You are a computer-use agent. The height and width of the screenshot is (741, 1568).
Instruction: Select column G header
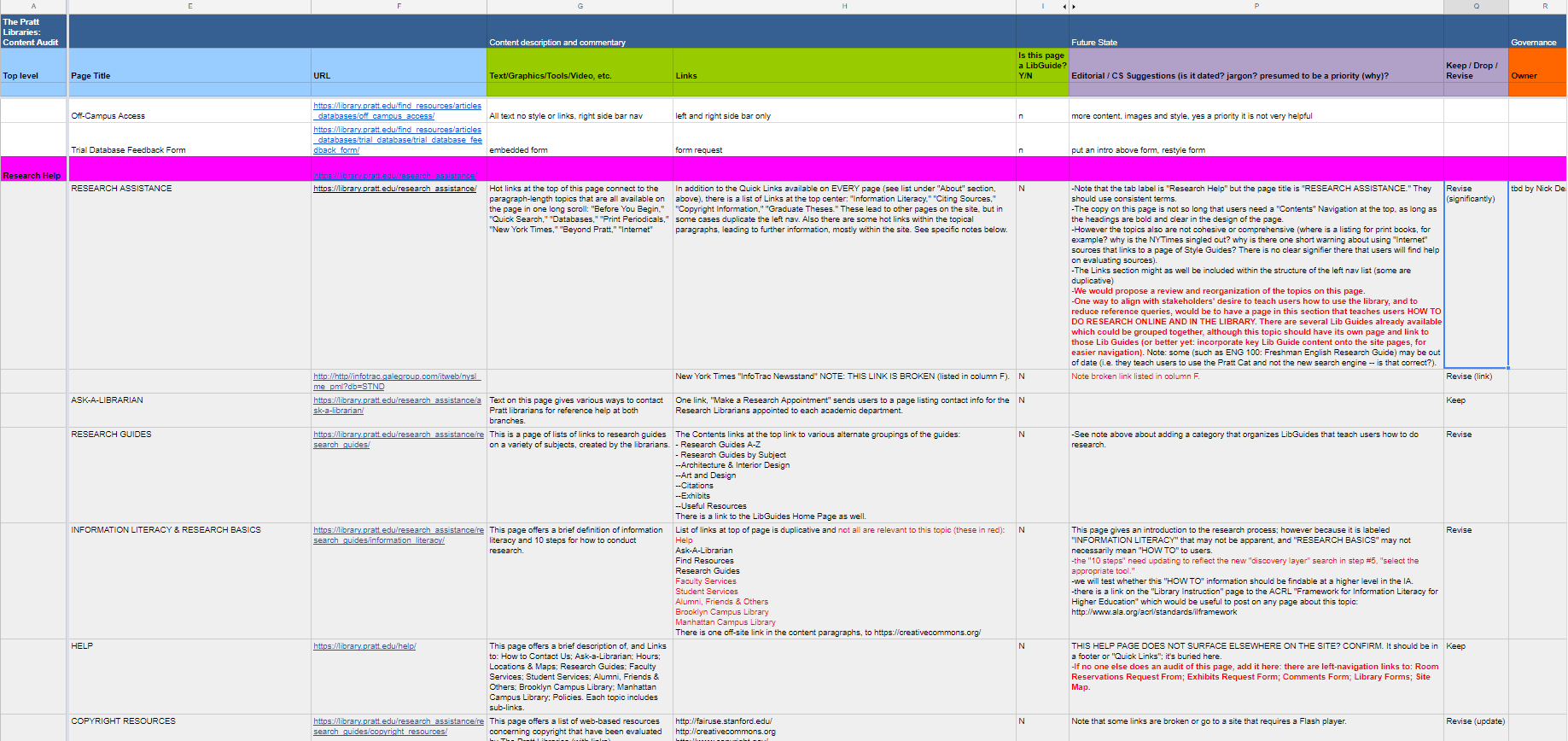coord(580,6)
